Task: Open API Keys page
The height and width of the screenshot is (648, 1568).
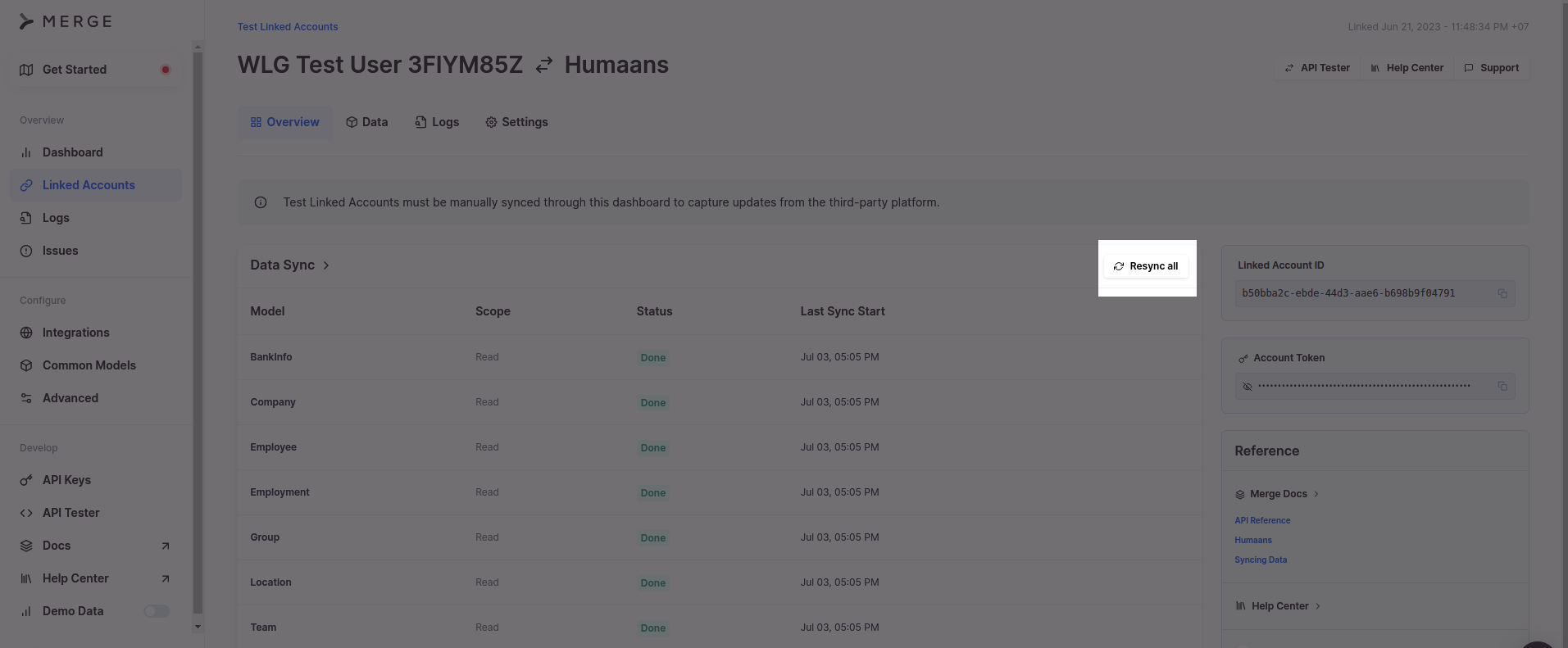Action: point(96,480)
